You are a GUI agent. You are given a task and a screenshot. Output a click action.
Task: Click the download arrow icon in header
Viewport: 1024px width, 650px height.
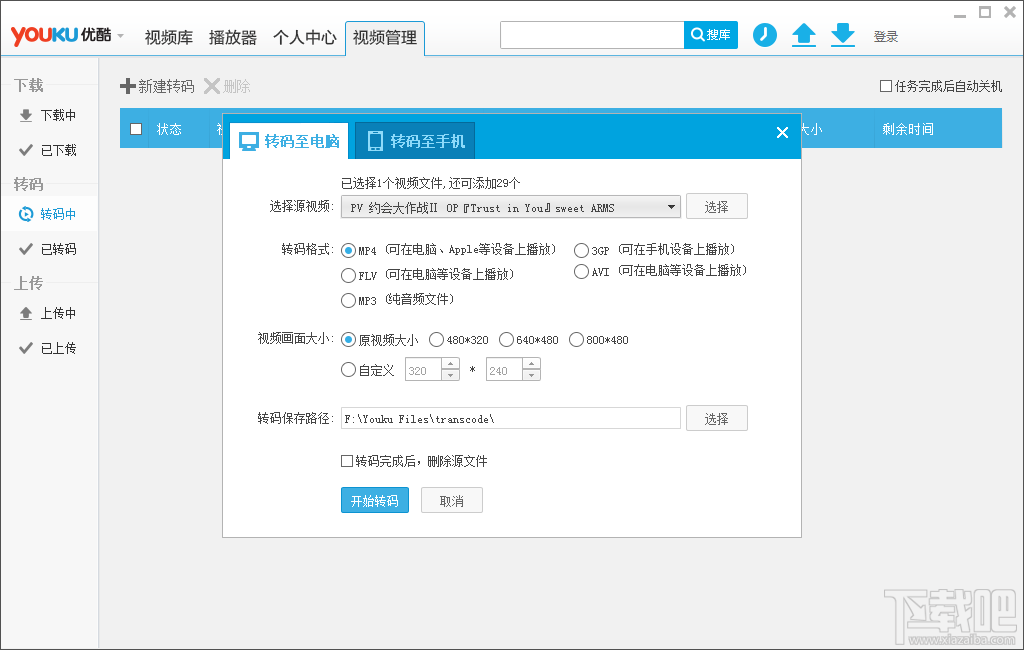pyautogui.click(x=843, y=35)
